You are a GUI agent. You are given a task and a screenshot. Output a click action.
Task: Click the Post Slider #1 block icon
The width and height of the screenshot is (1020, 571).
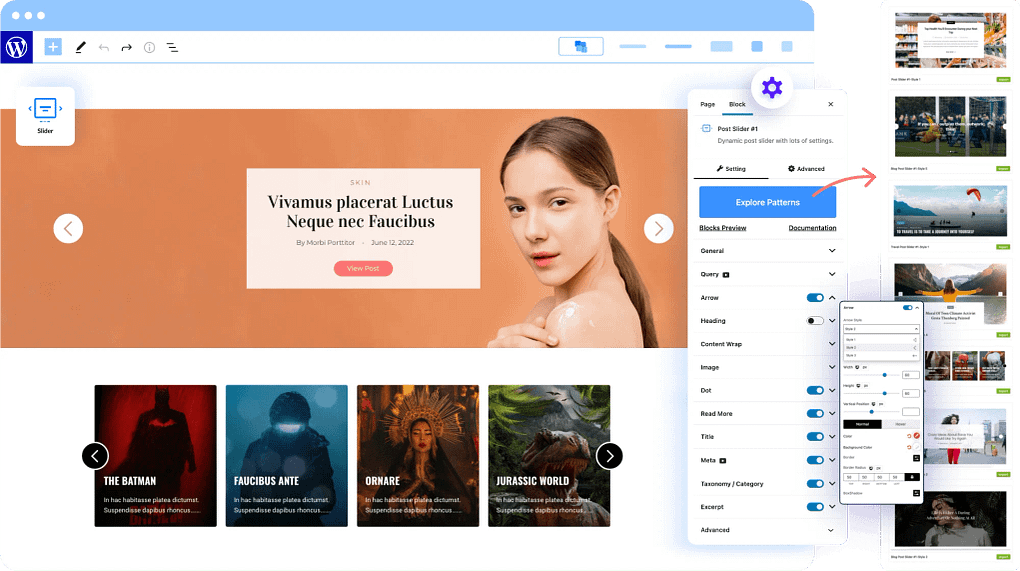coord(706,129)
